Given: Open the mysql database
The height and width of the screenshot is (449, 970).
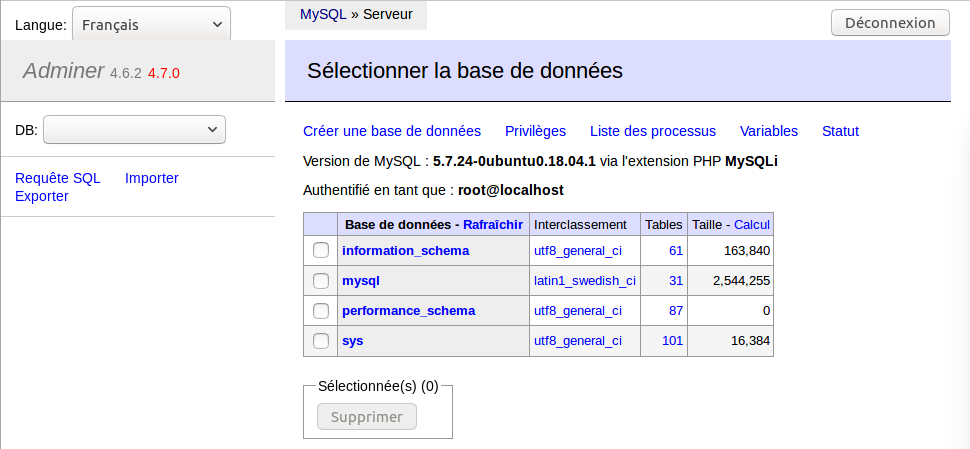Looking at the screenshot, I should tap(361, 281).
